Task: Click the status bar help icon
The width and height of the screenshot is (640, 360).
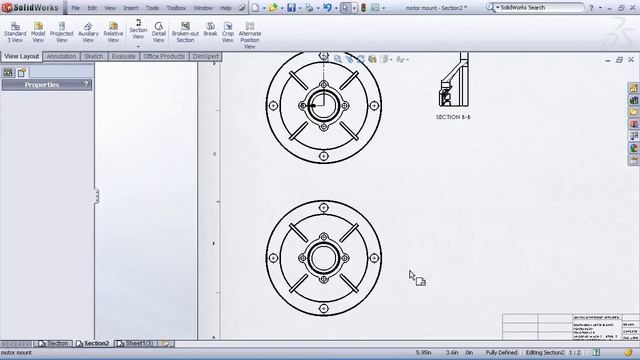Action: [x=596, y=352]
